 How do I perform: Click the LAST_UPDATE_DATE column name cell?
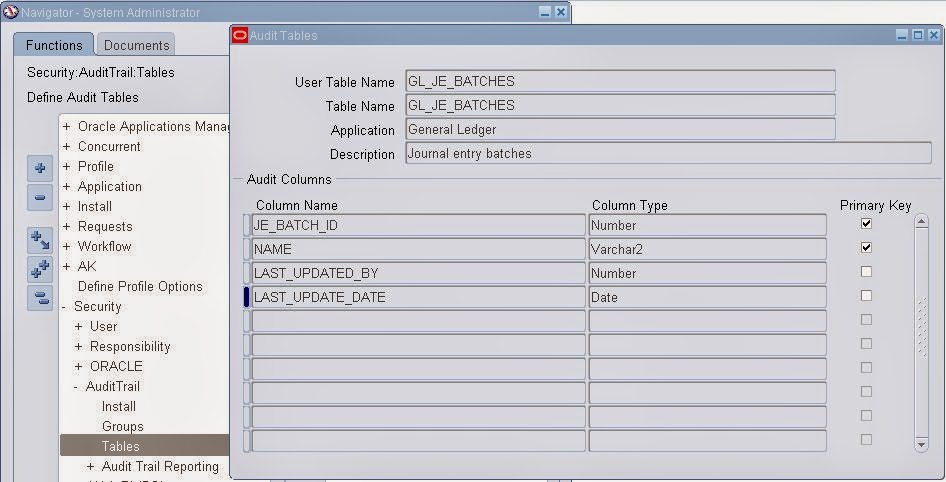pyautogui.click(x=418, y=297)
